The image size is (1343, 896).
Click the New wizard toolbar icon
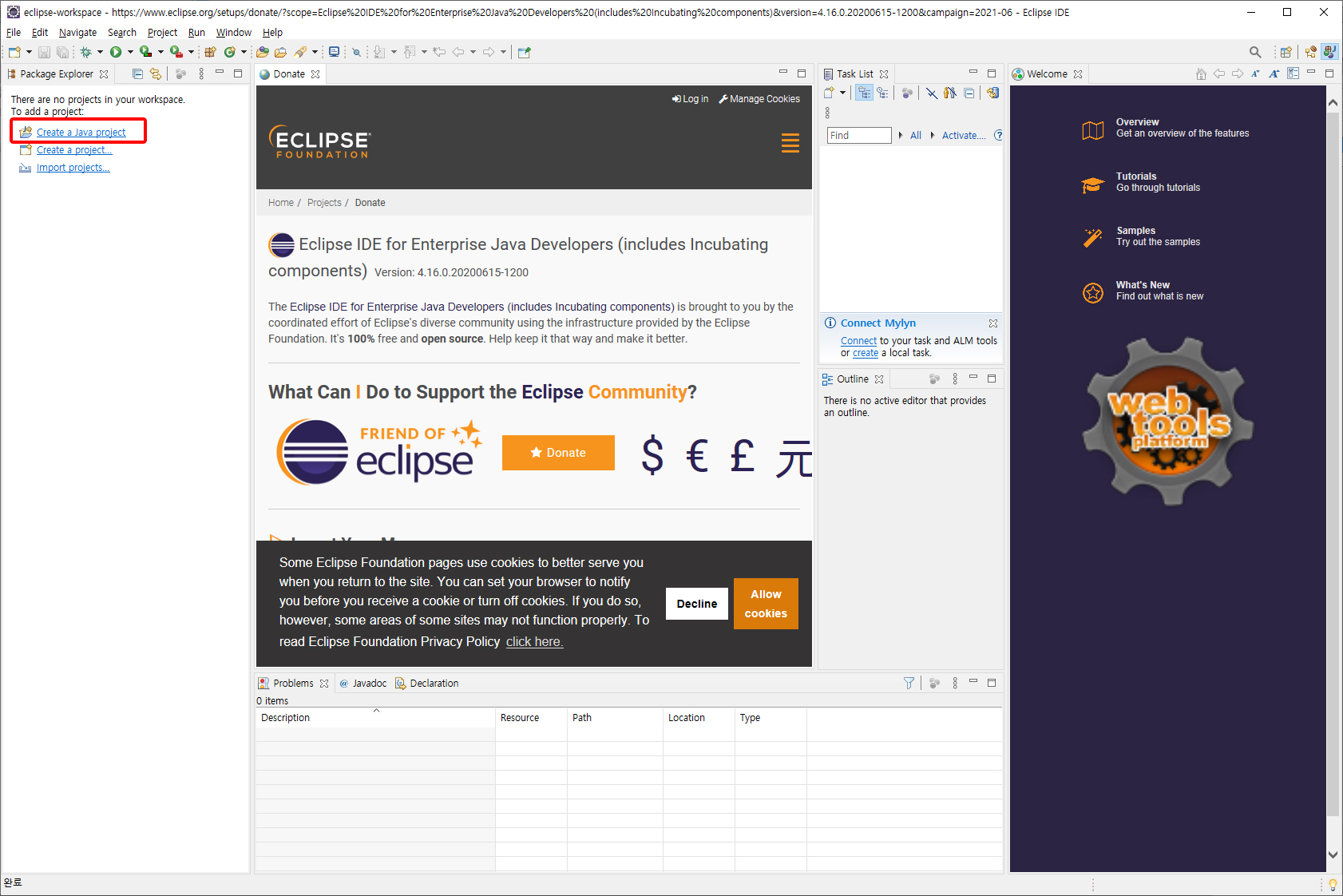tap(14, 52)
